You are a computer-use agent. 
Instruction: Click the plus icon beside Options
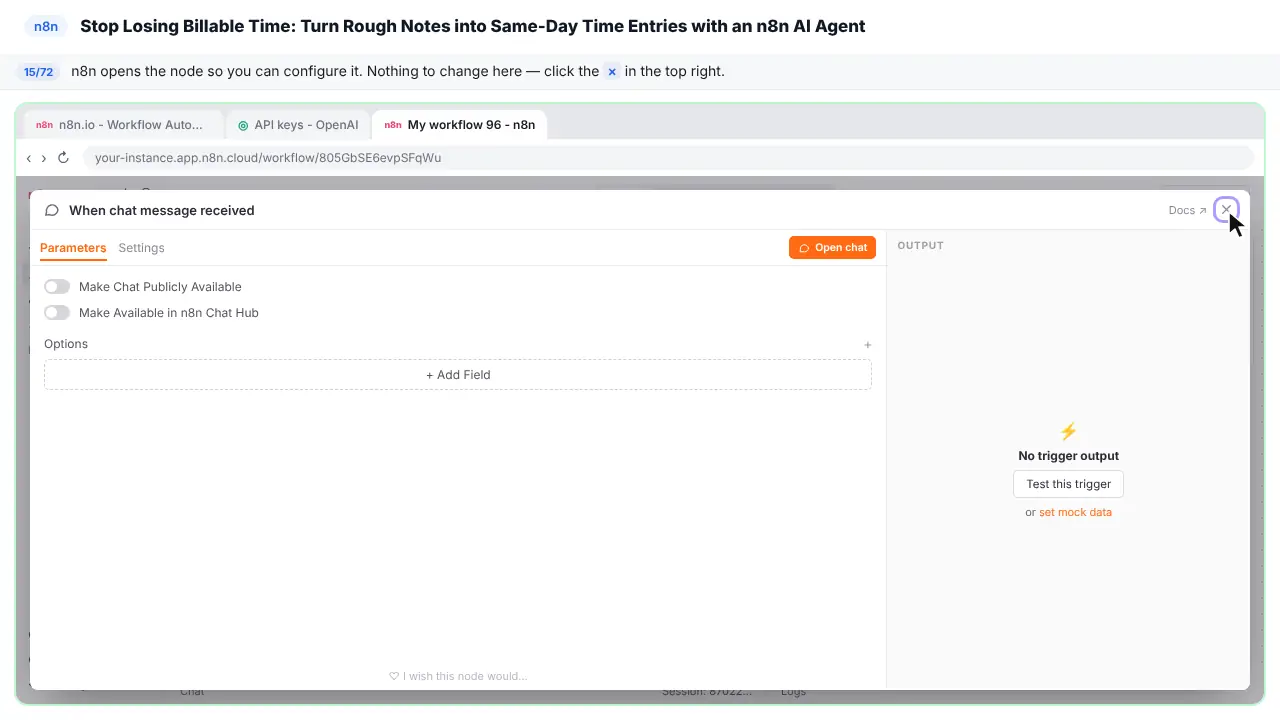(x=868, y=345)
